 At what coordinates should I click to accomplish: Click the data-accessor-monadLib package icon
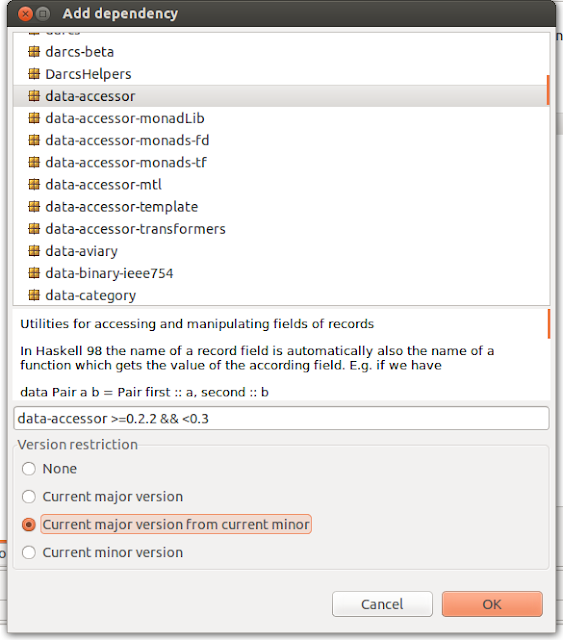pyautogui.click(x=34, y=118)
